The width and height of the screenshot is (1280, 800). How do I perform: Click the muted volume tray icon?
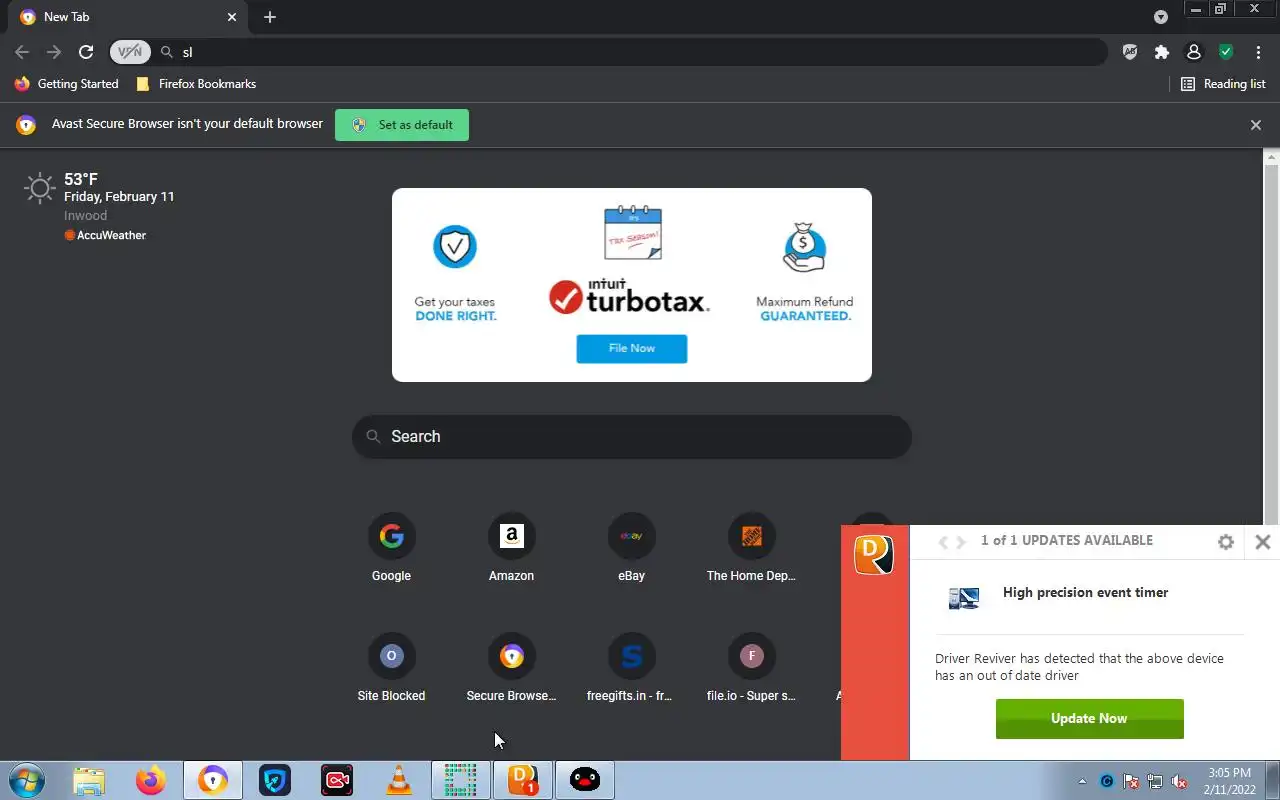(1180, 782)
